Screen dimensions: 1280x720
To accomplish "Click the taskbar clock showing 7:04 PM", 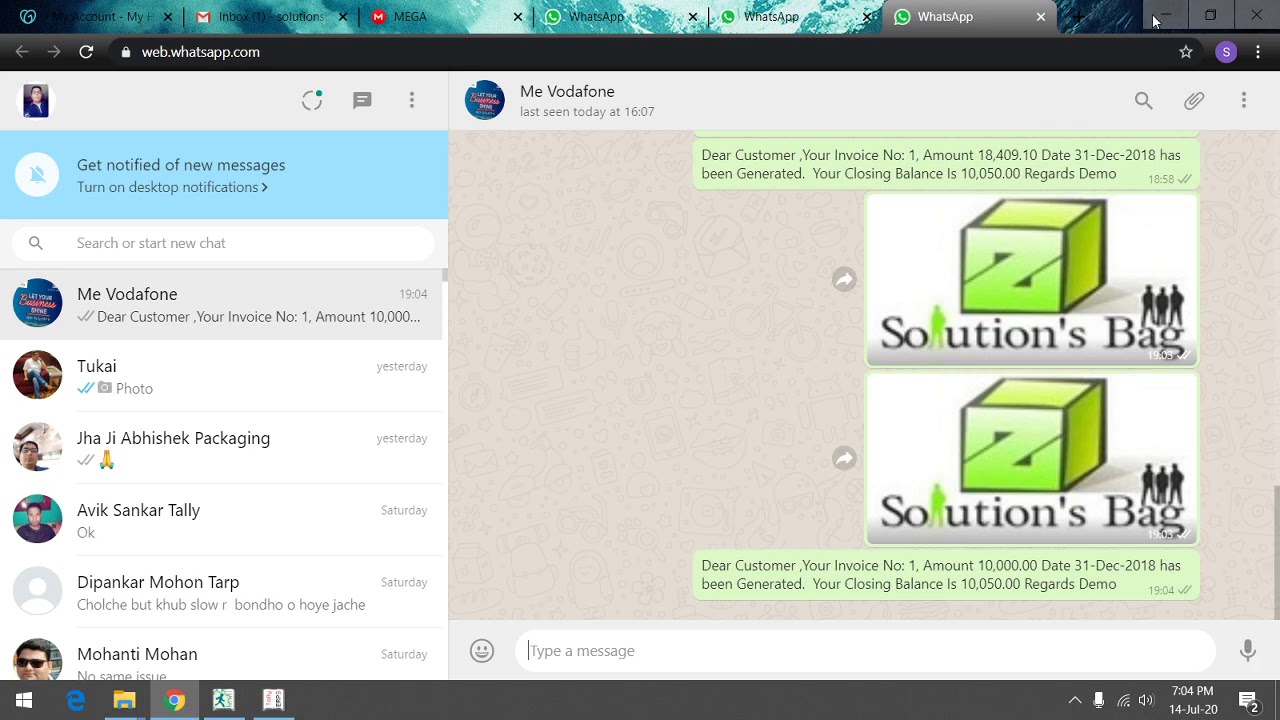I will pos(1191,700).
